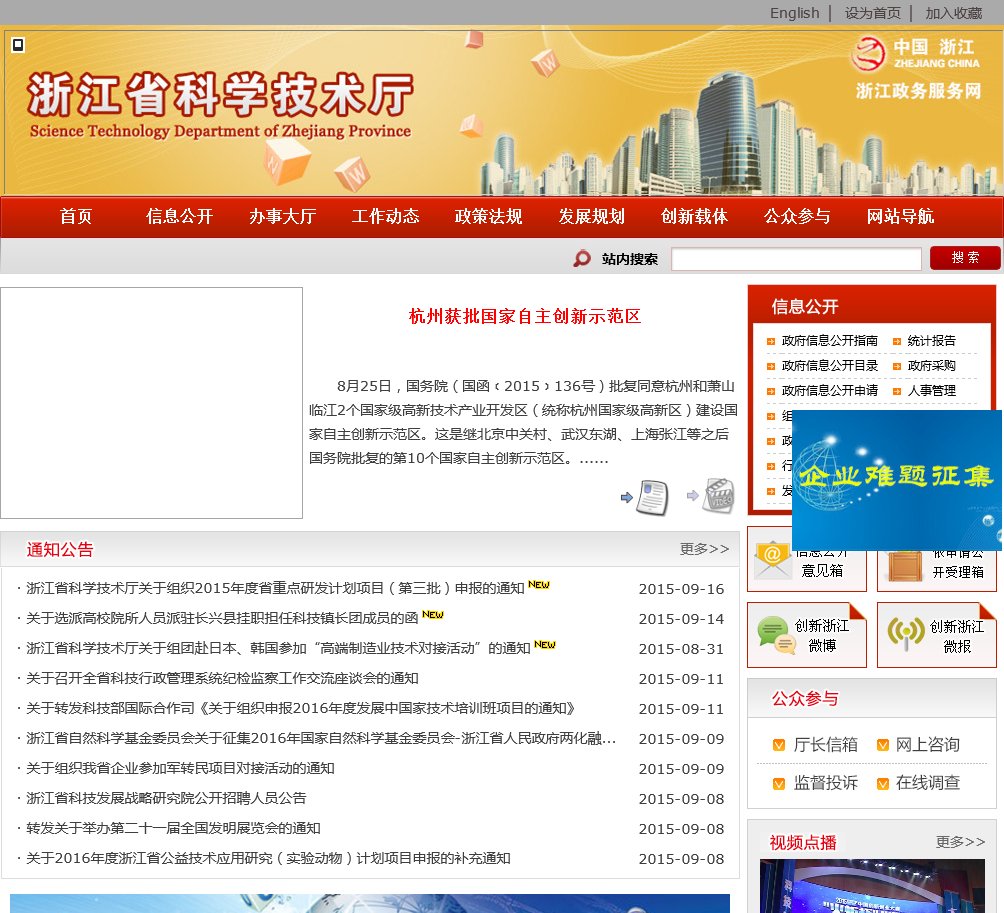Open the notice about 国家自然科学基金委员会
This screenshot has height=913, width=1004.
[321, 739]
